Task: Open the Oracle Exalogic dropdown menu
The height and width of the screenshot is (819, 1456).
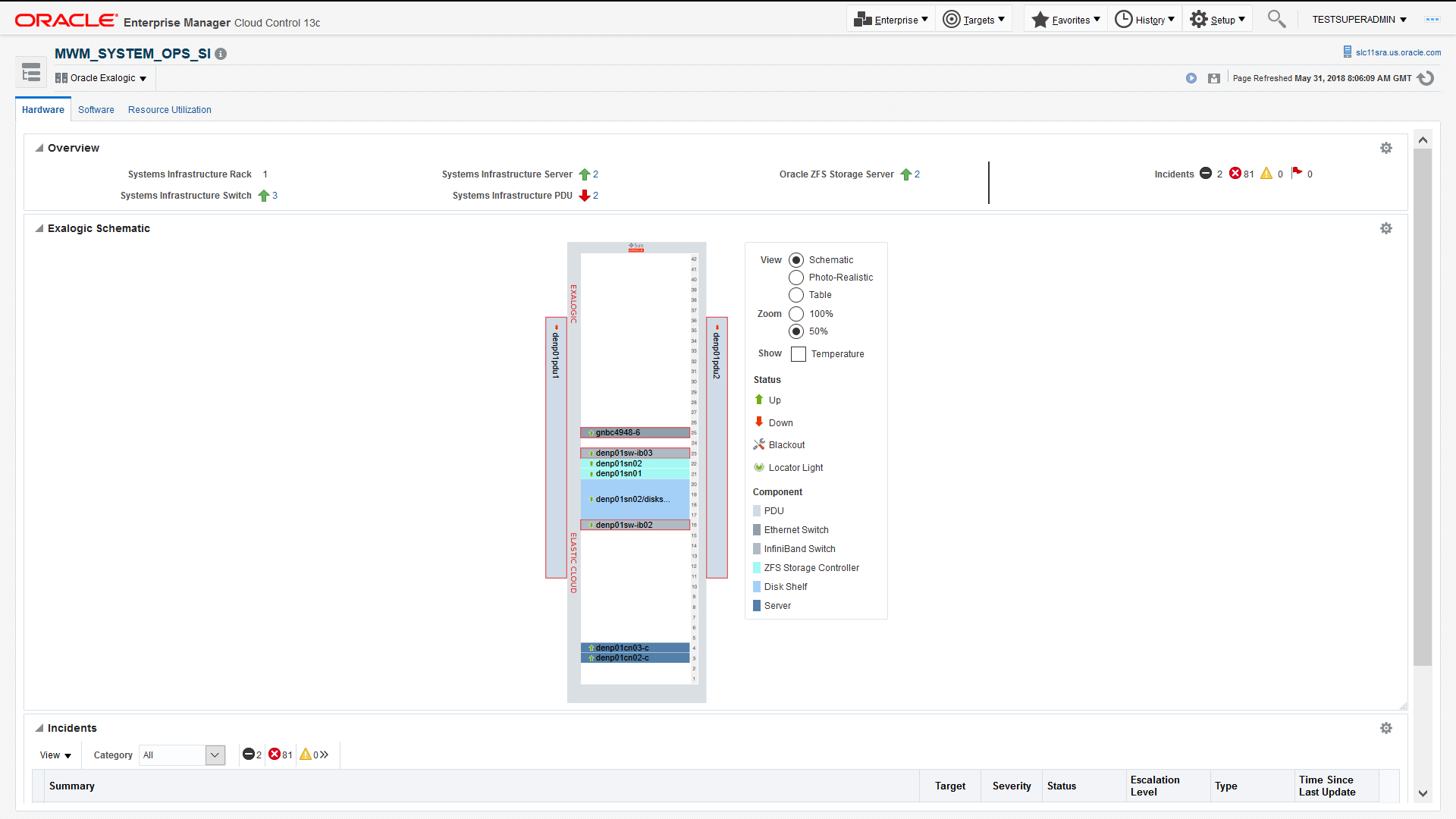Action: pyautogui.click(x=101, y=78)
